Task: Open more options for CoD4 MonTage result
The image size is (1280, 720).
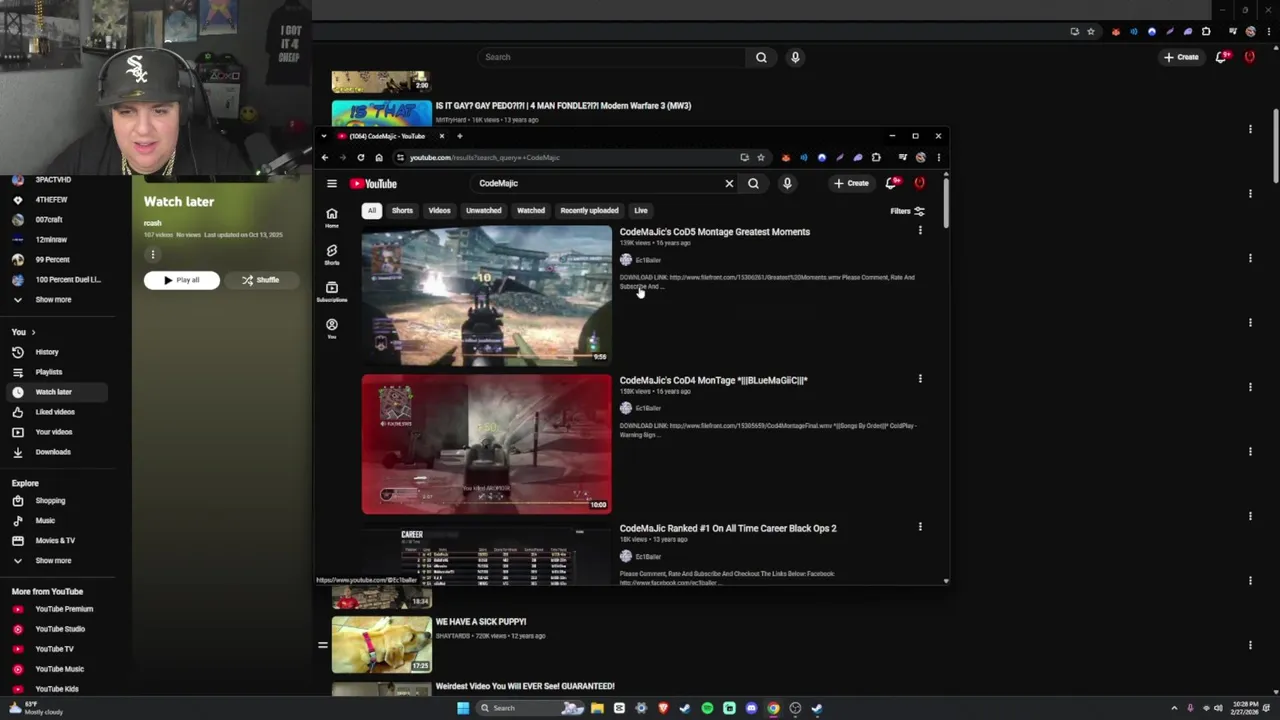Action: [x=920, y=379]
